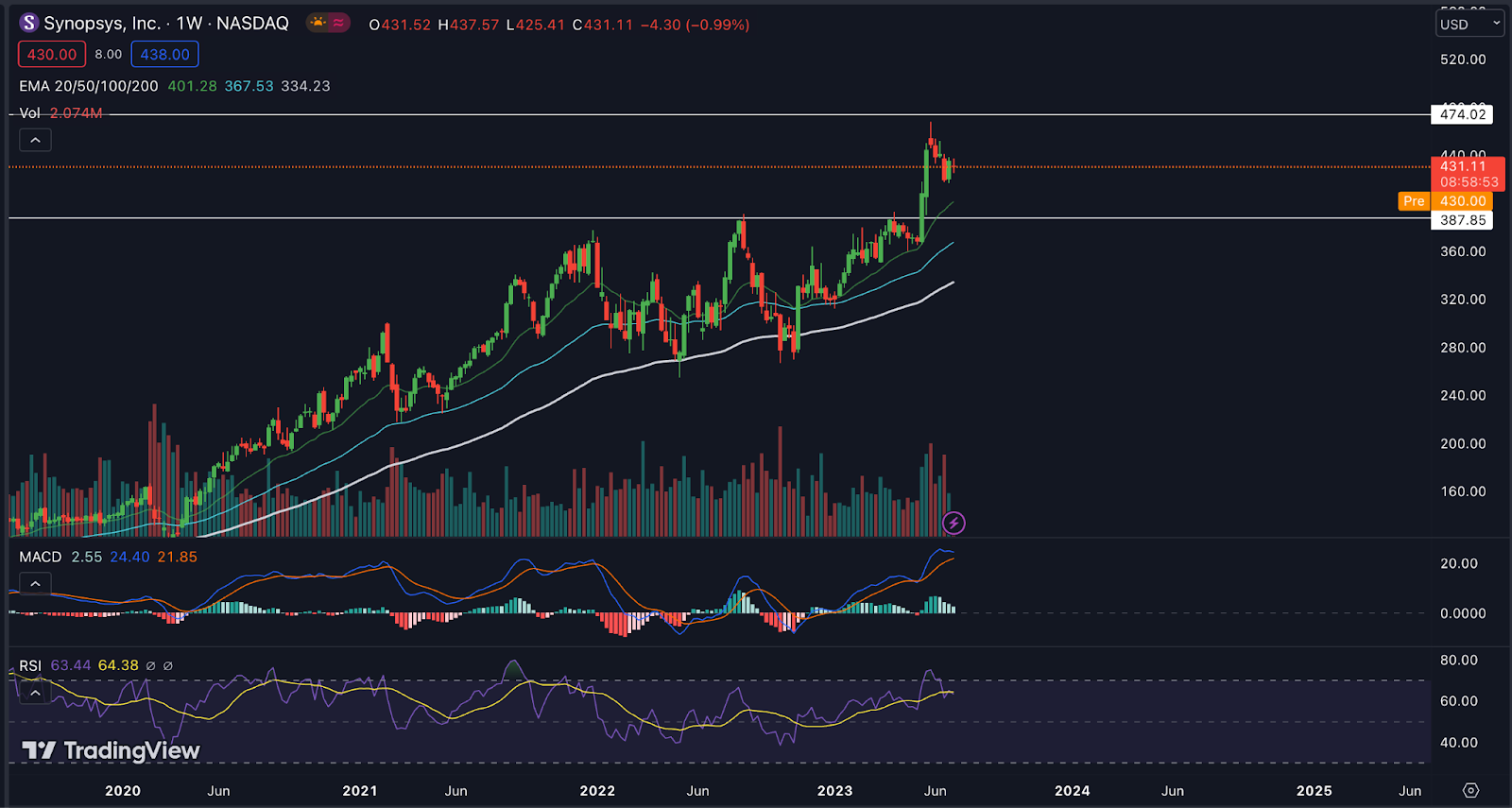Click the red 430.00 sell button

(52, 54)
